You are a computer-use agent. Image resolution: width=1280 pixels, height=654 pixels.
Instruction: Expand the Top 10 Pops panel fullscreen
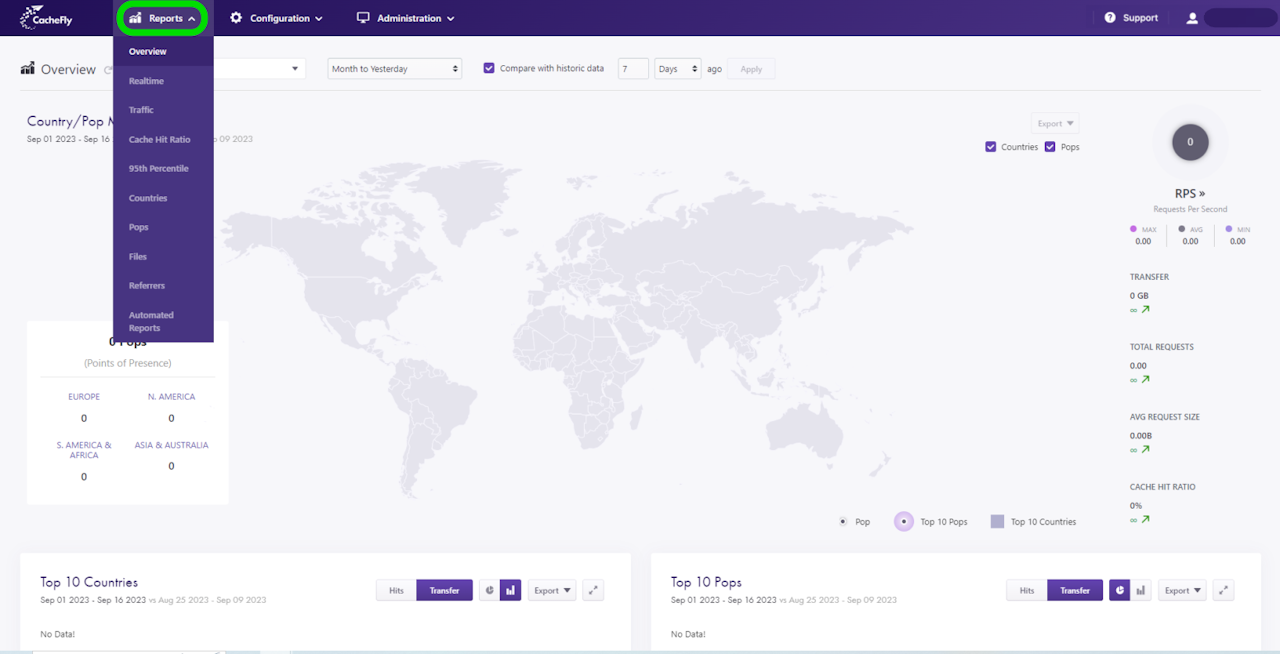click(x=1224, y=591)
